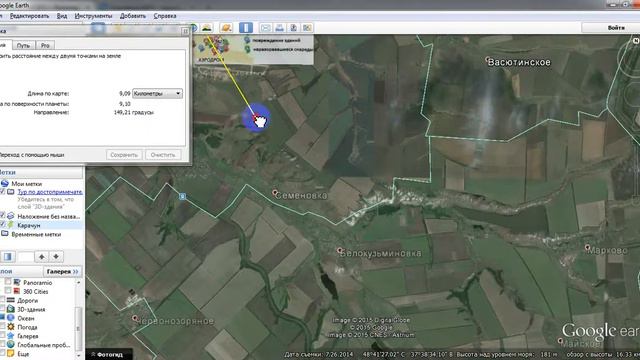Open the Тур по достопримечате link
Screen dimensions: 640x360
[50, 192]
